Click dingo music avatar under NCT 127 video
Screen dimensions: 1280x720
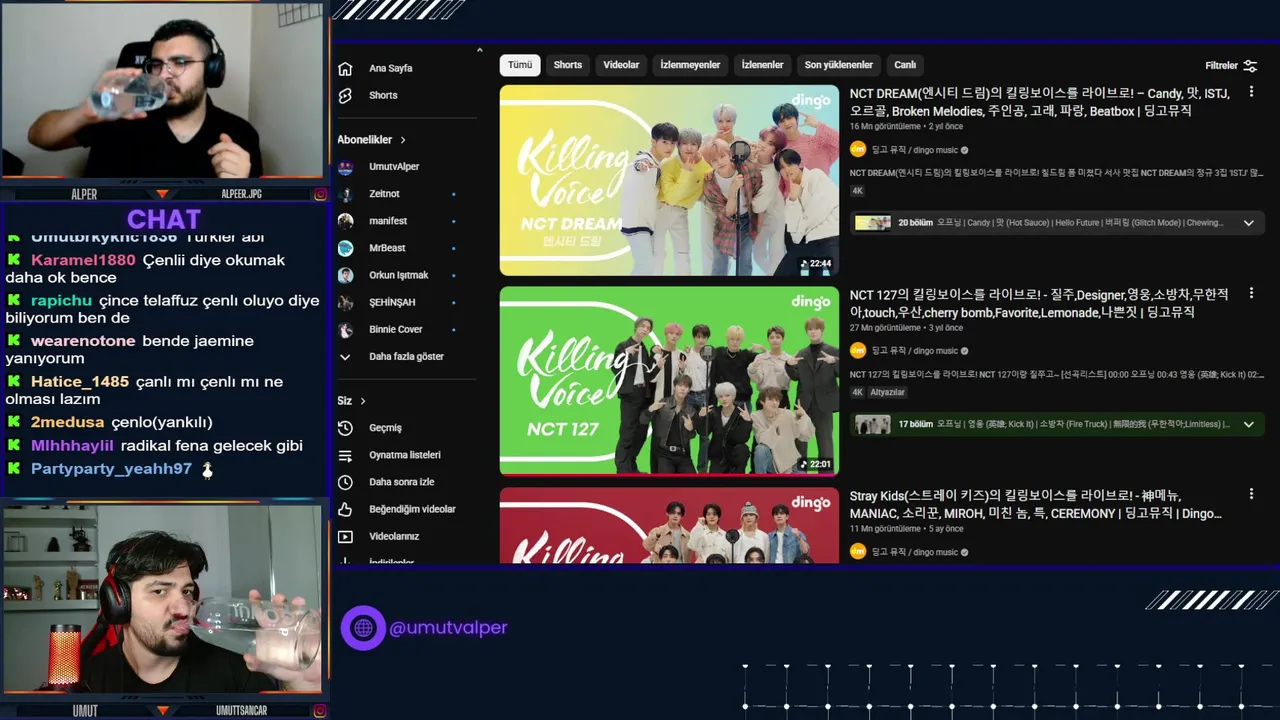(x=857, y=351)
